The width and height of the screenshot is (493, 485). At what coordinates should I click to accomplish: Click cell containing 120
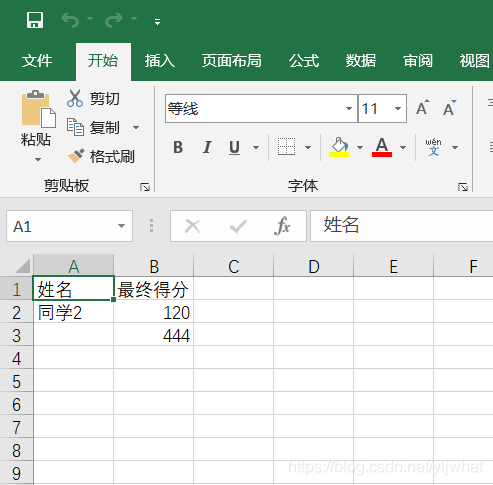pyautogui.click(x=154, y=312)
